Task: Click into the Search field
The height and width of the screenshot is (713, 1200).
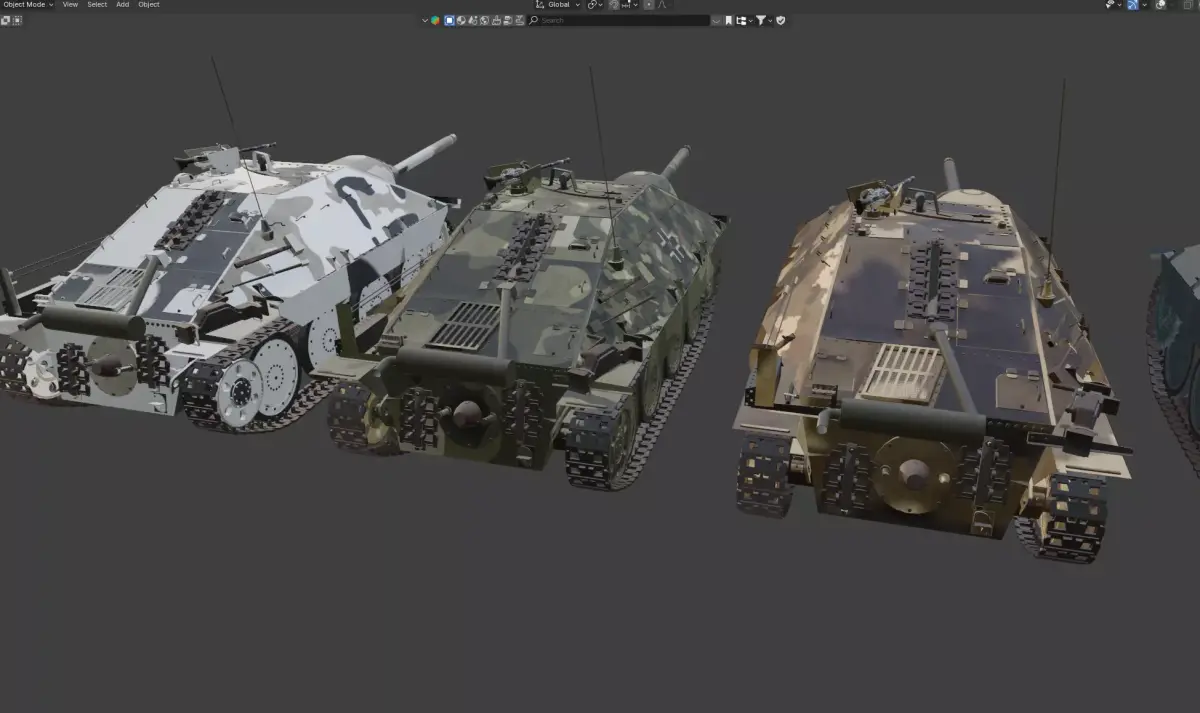Action: tap(619, 20)
